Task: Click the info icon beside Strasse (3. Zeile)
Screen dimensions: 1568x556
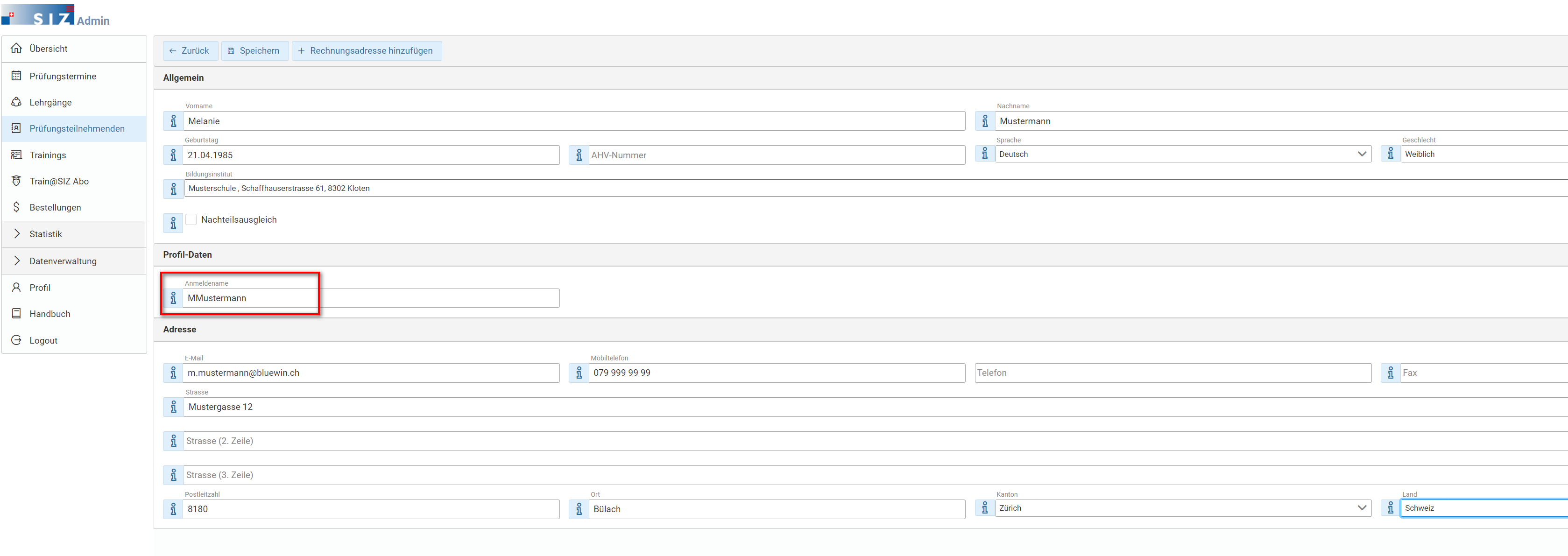Action: click(174, 475)
